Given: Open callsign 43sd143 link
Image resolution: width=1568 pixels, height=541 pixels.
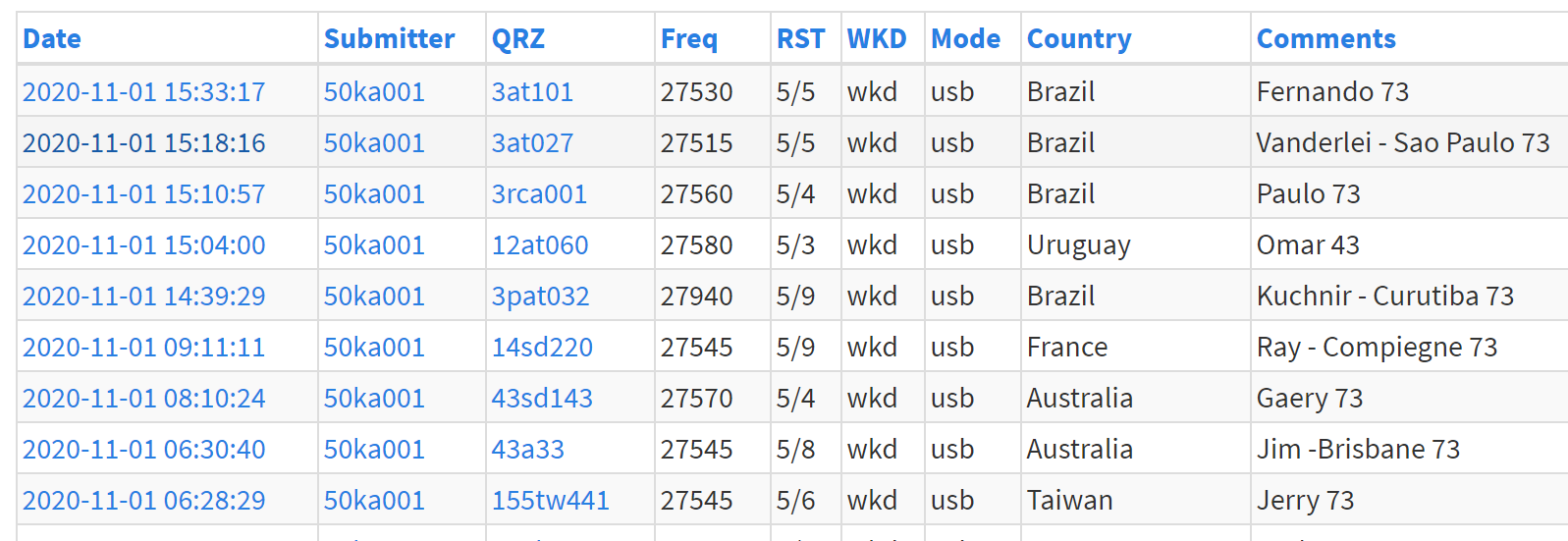Looking at the screenshot, I should pos(542,399).
